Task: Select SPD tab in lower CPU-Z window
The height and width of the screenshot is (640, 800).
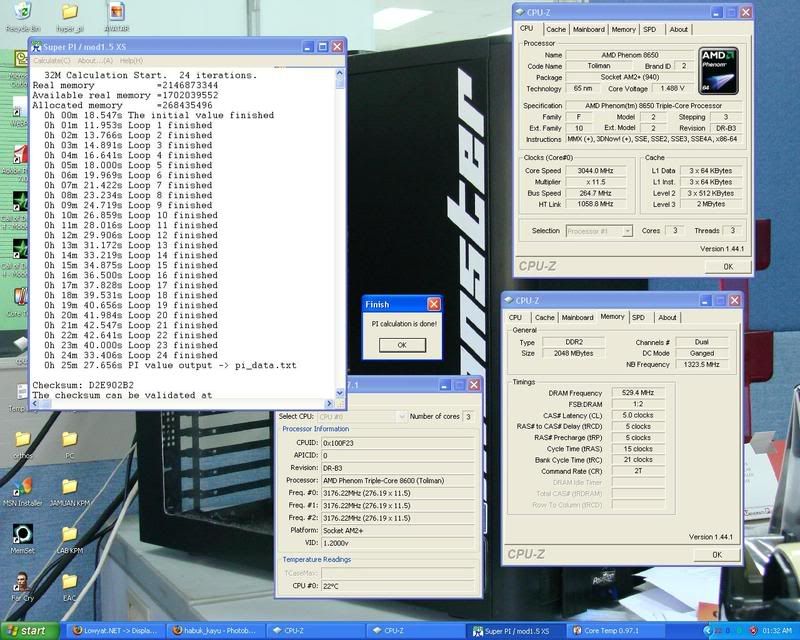Action: point(639,317)
